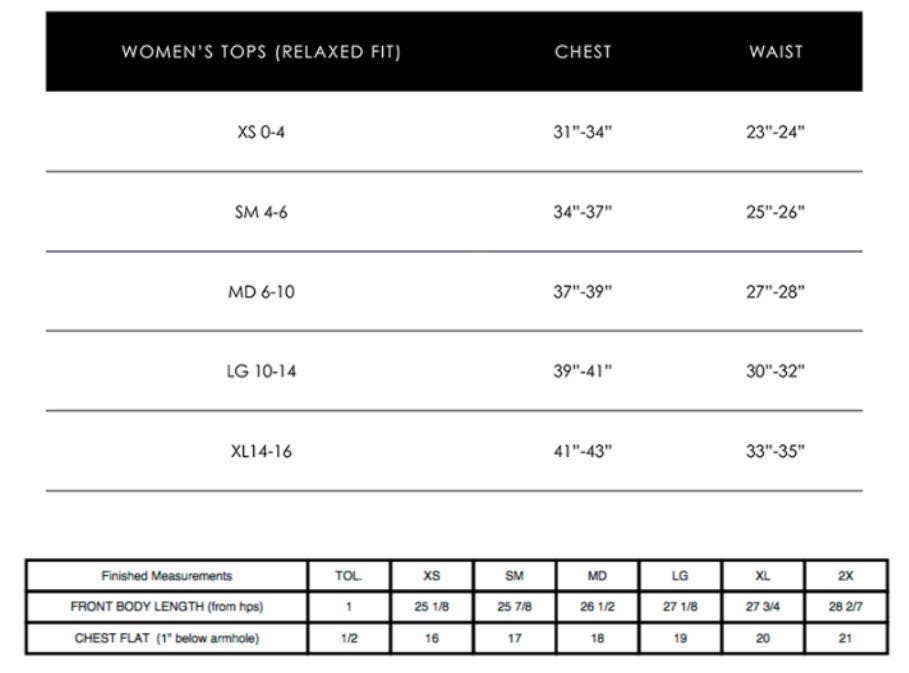Select the CHEST column header
The image size is (909, 673).
583,53
